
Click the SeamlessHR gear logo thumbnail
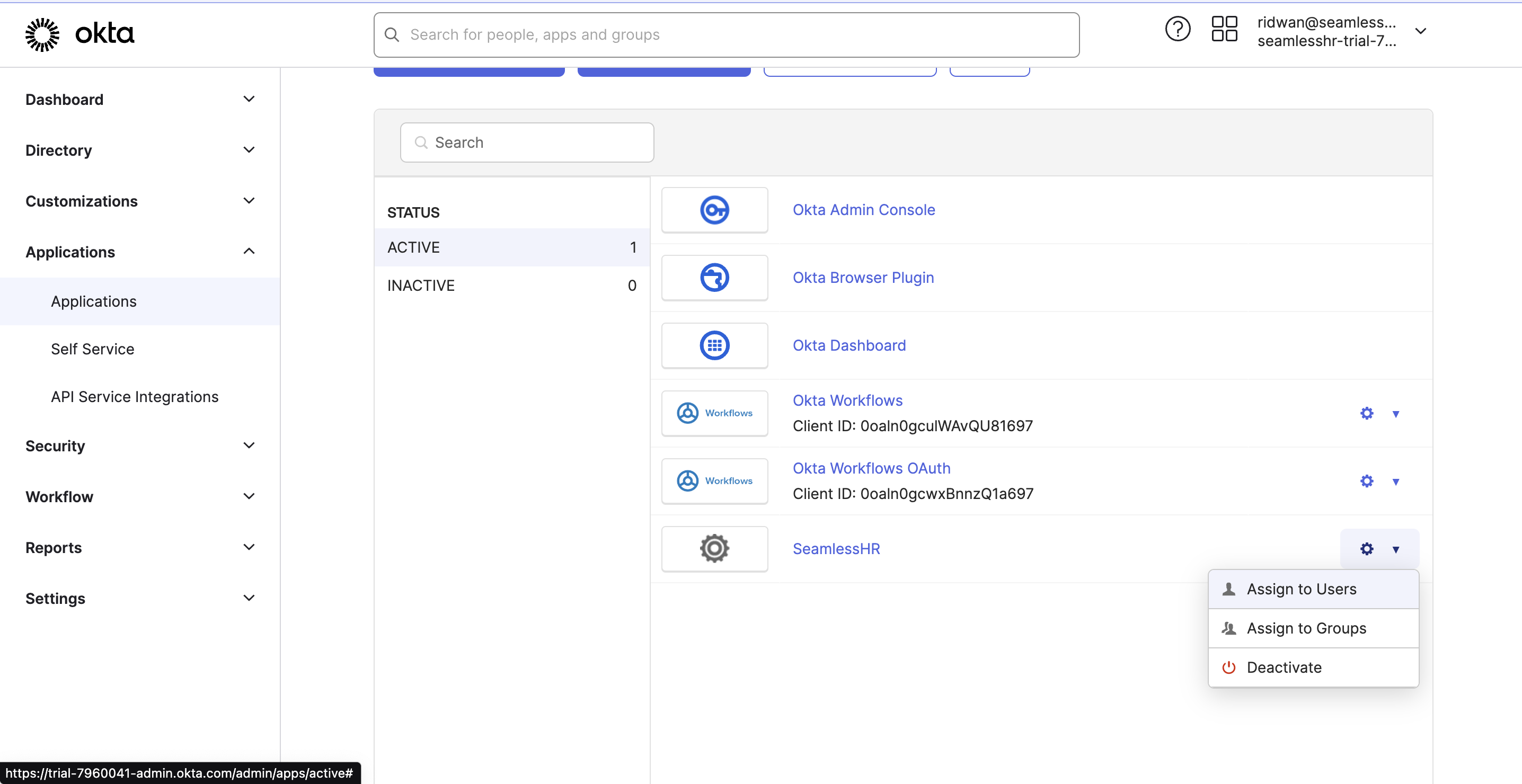tap(714, 549)
